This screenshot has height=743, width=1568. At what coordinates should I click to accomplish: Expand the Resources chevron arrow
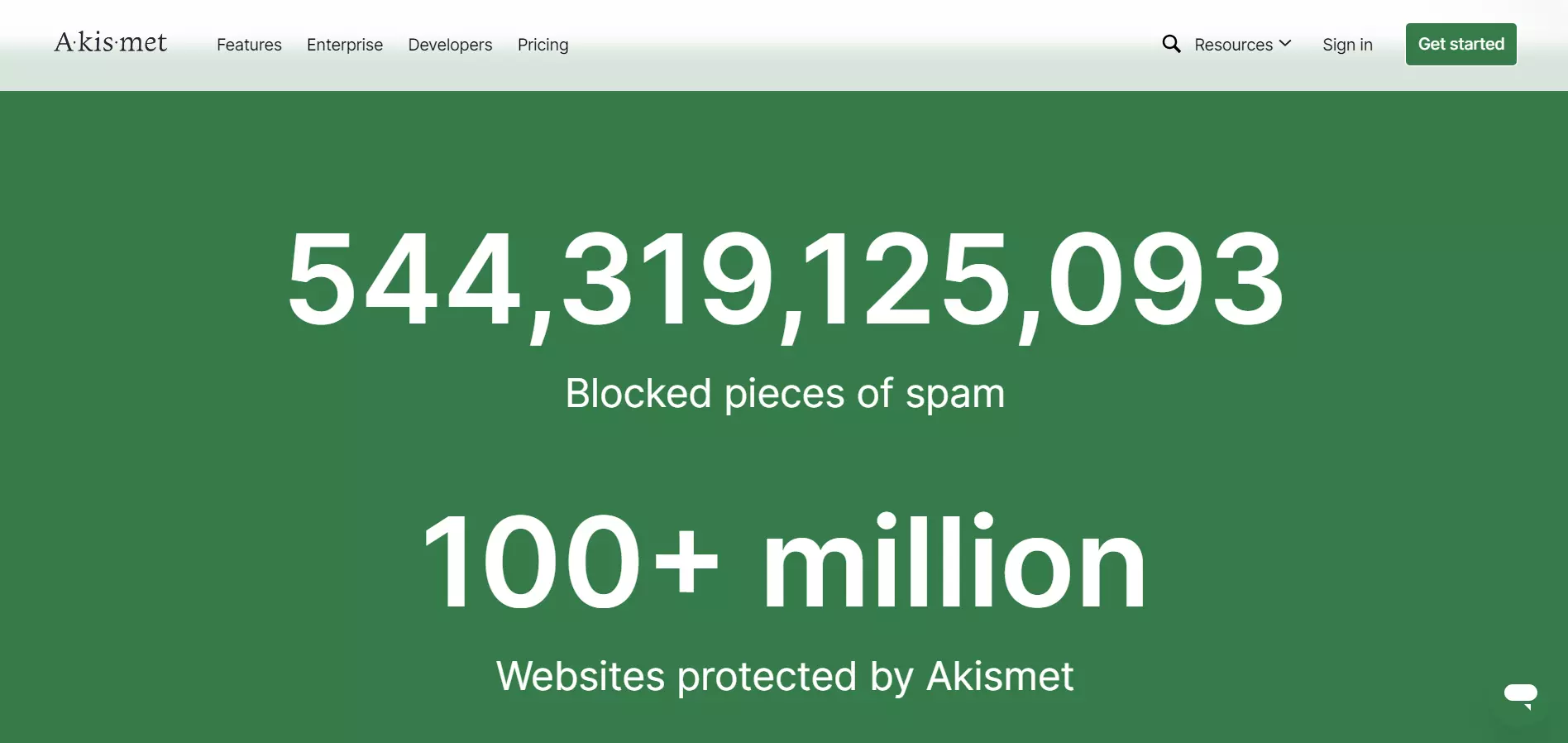pos(1285,43)
